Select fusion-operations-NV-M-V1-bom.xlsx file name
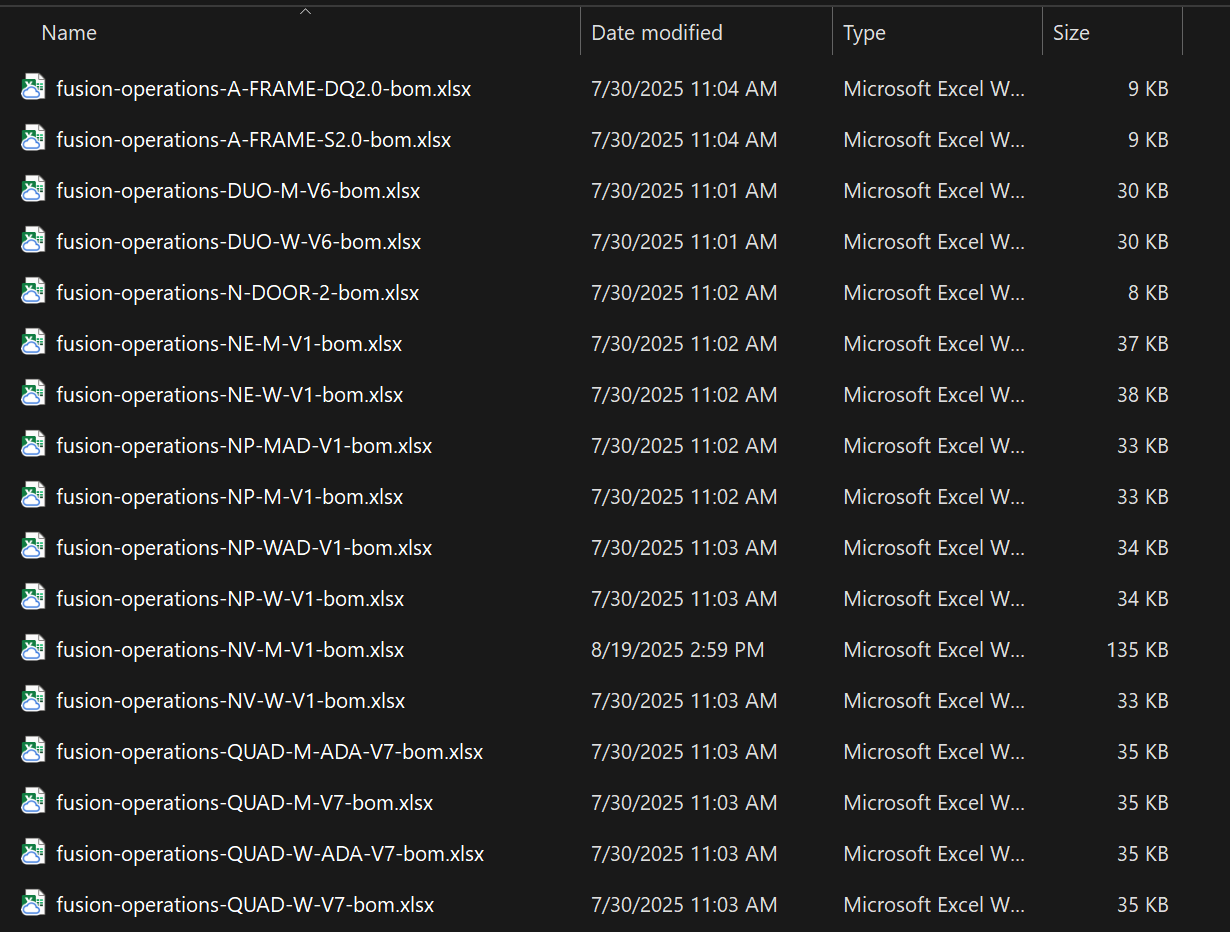This screenshot has width=1230, height=932. tap(230, 649)
